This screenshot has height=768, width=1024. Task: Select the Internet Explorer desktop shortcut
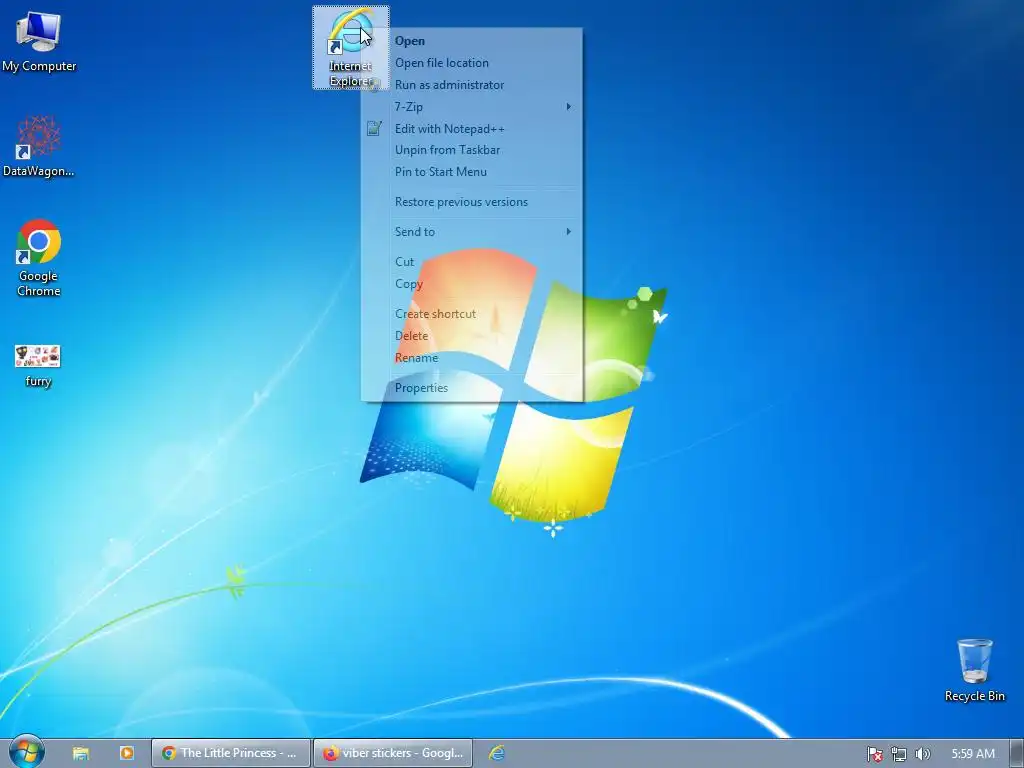351,48
